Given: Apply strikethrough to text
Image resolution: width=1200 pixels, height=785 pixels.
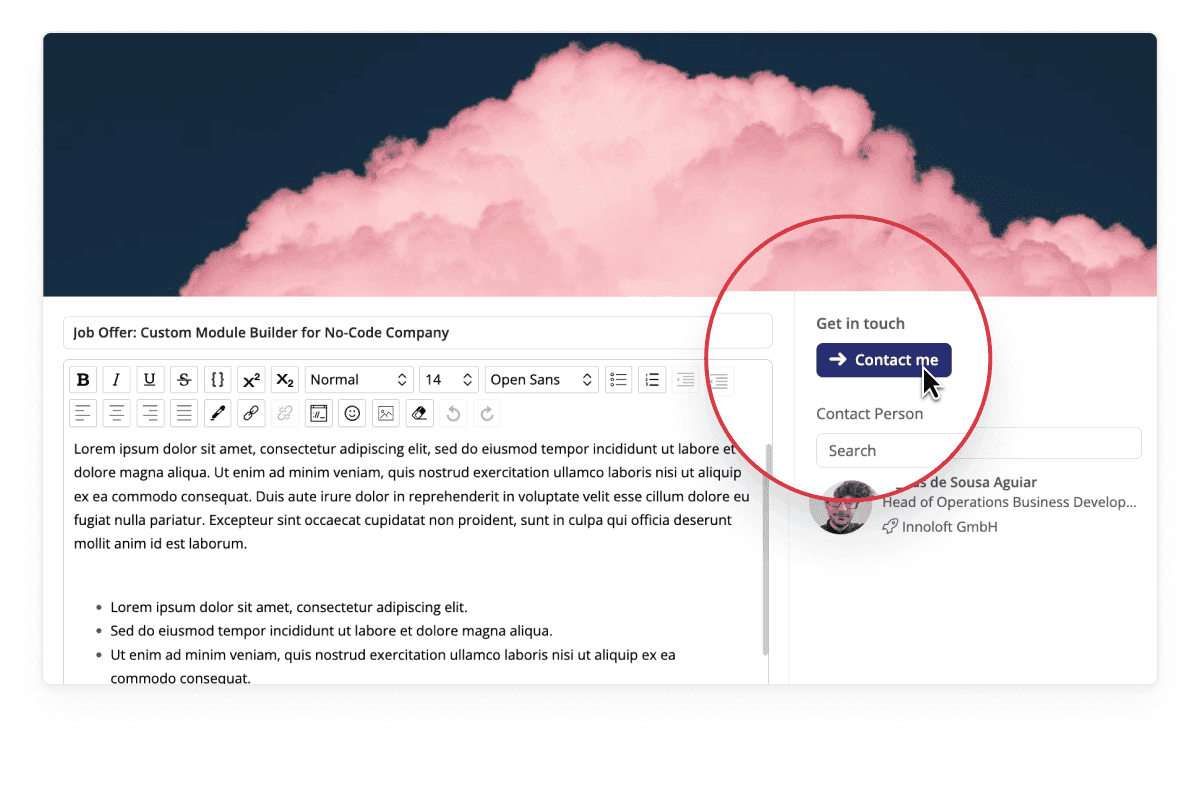Looking at the screenshot, I should [x=184, y=380].
